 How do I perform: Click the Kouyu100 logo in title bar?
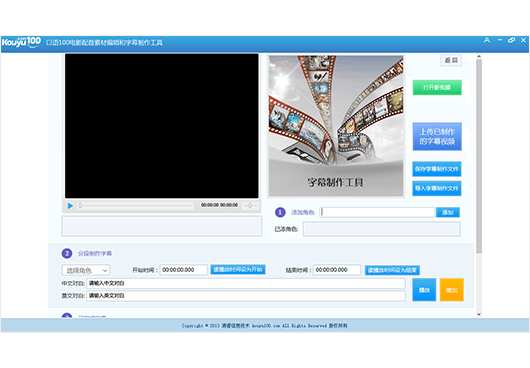tap(21, 42)
